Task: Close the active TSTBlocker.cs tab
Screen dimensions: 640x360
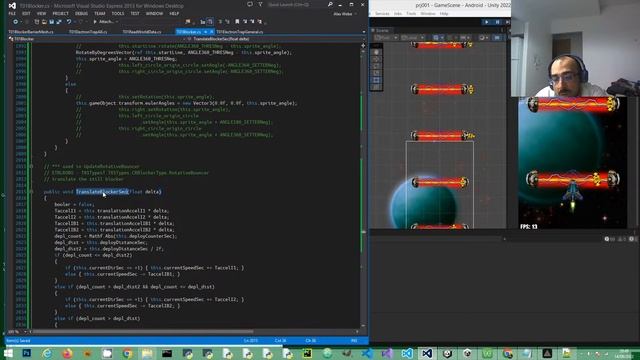Action: tap(211, 31)
